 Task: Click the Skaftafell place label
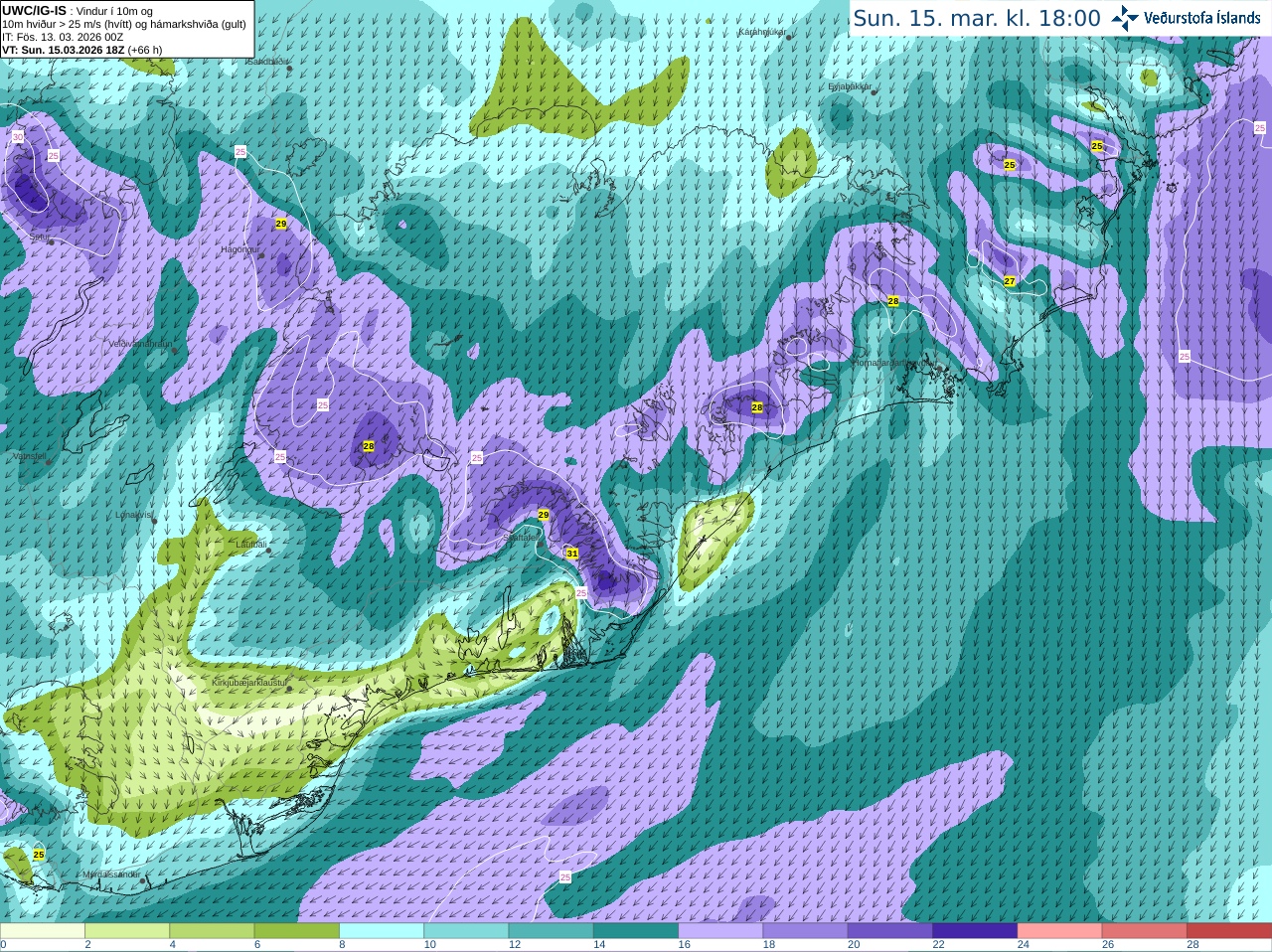point(522,537)
